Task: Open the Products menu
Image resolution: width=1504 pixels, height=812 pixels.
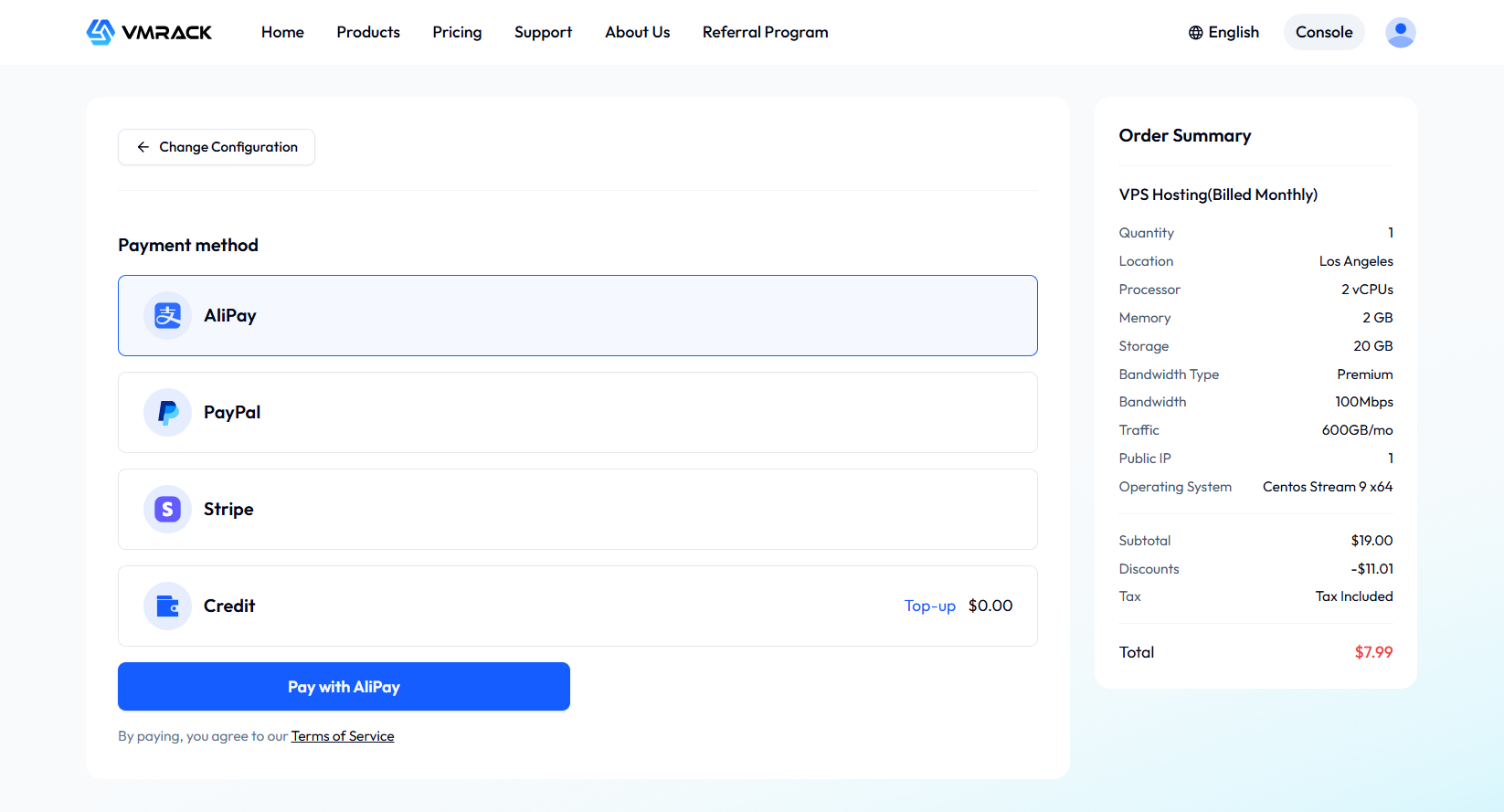Action: 368,32
